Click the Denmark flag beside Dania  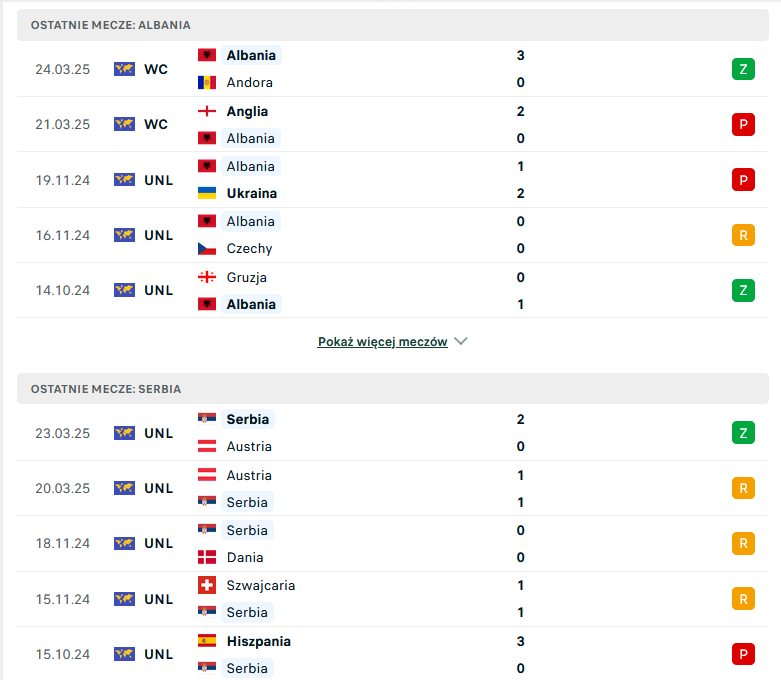pyautogui.click(x=207, y=557)
